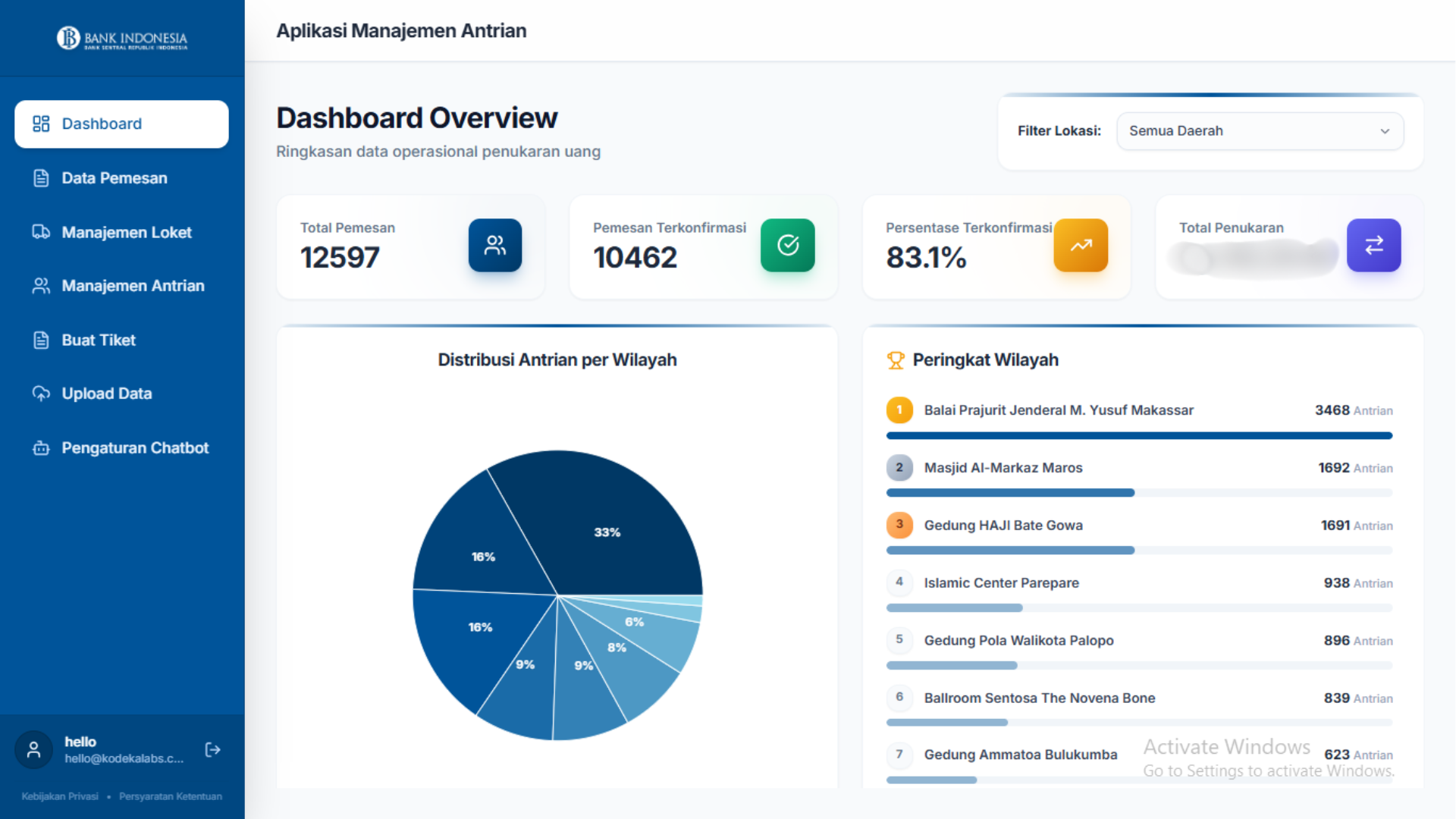The height and width of the screenshot is (819, 1456).
Task: Click Gedung HAJI Bate Gowa name
Action: [x=1003, y=526]
